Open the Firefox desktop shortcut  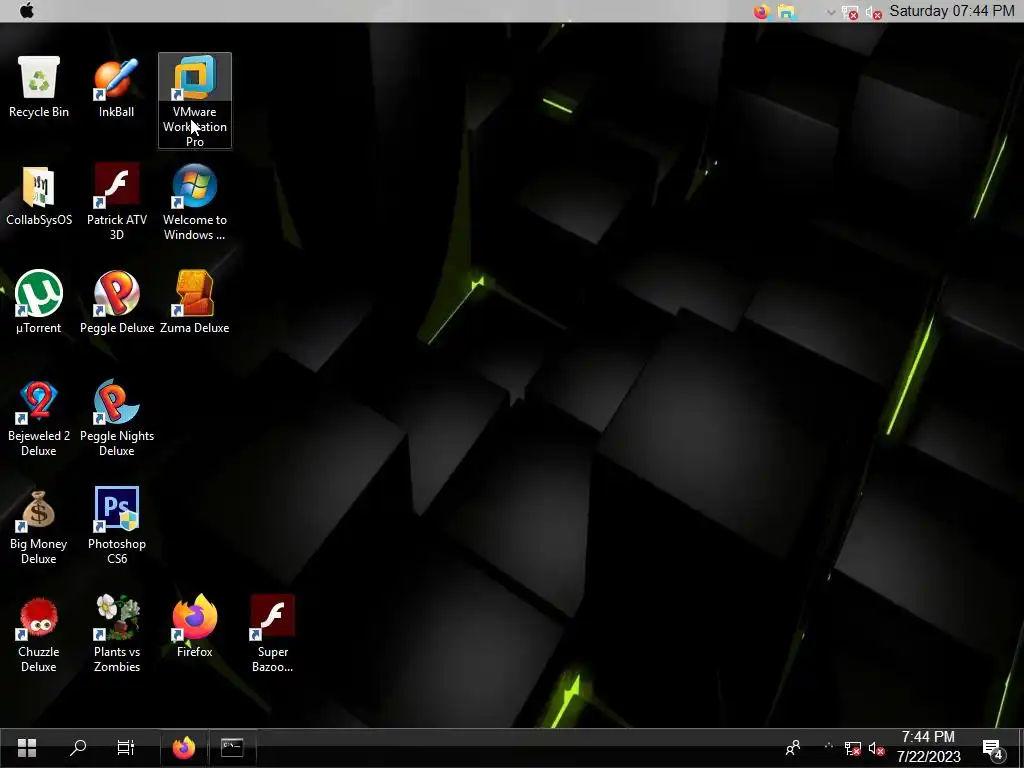195,626
